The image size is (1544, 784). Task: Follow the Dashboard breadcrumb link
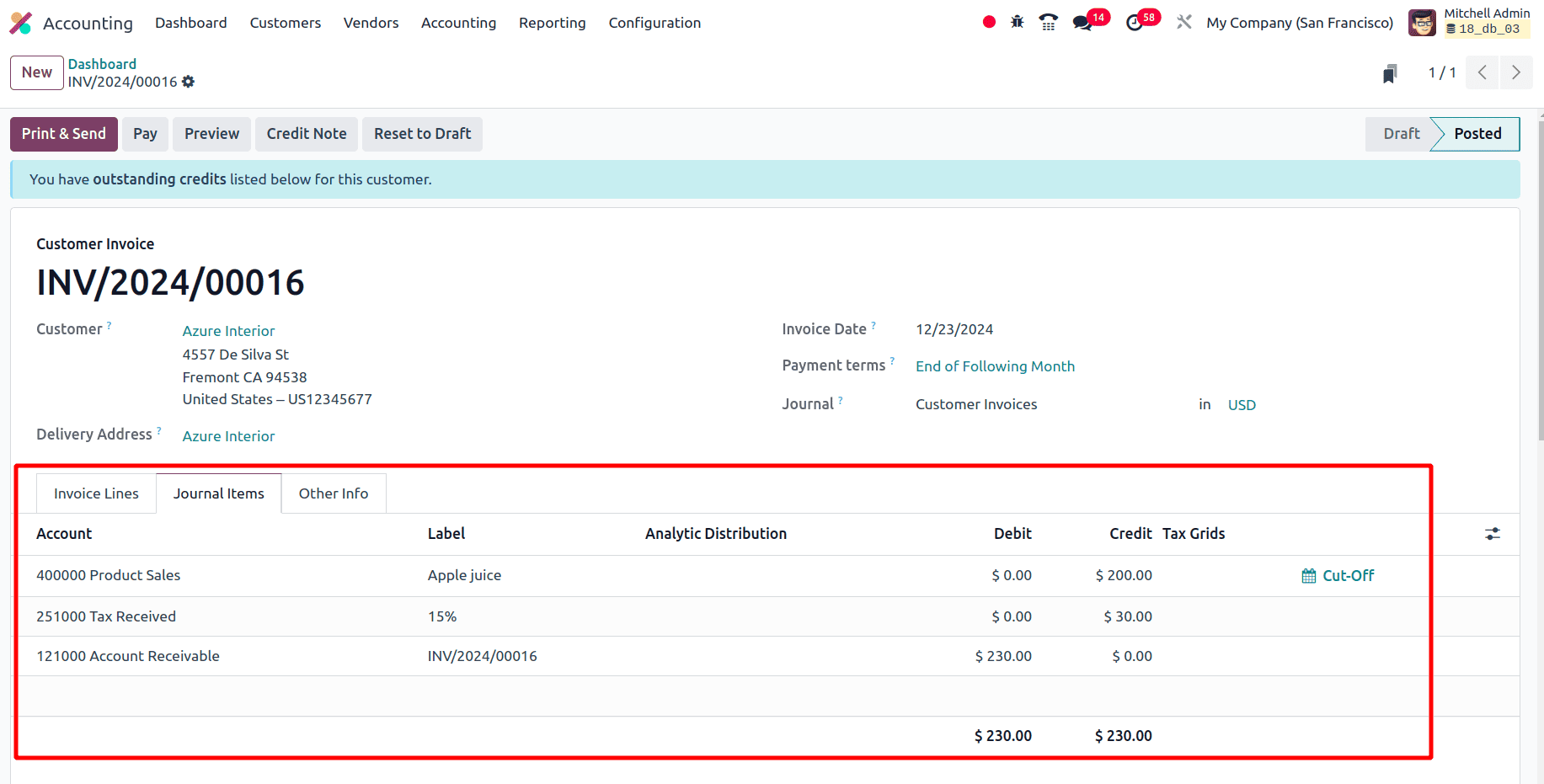(102, 64)
